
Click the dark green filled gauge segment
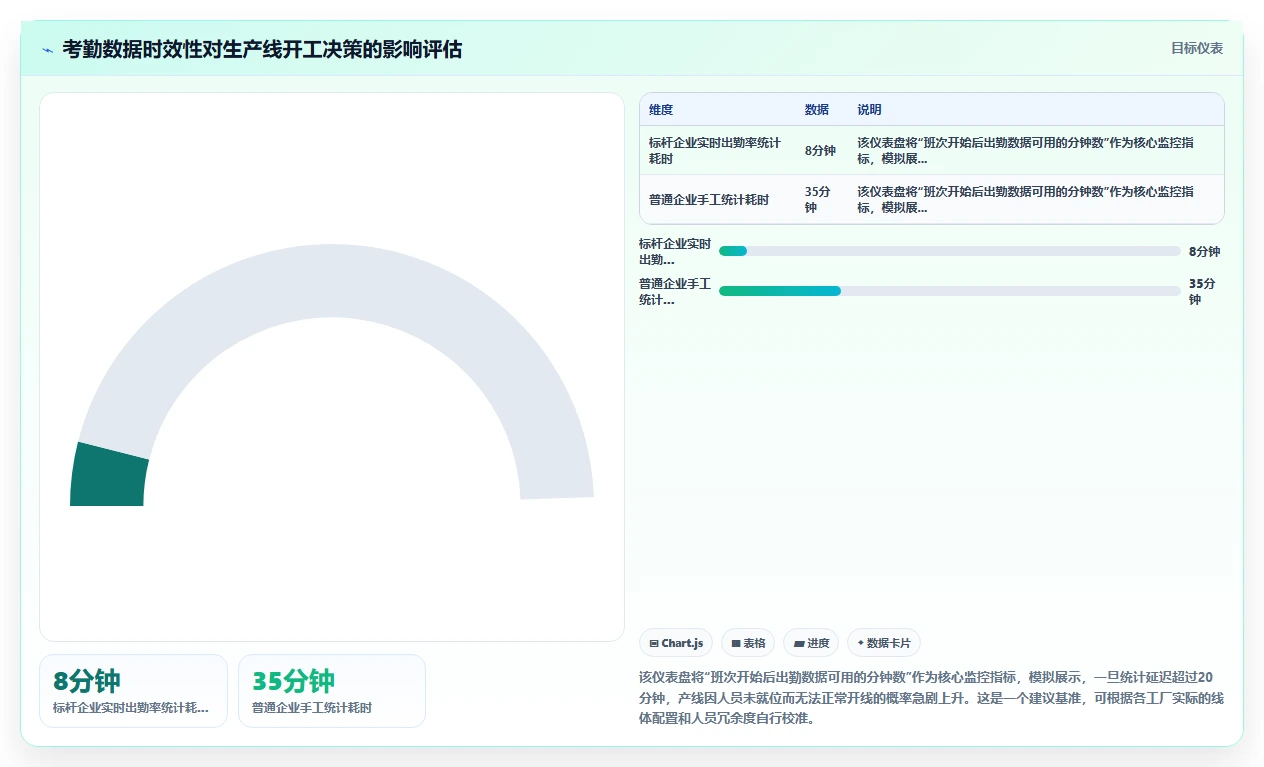pos(108,477)
